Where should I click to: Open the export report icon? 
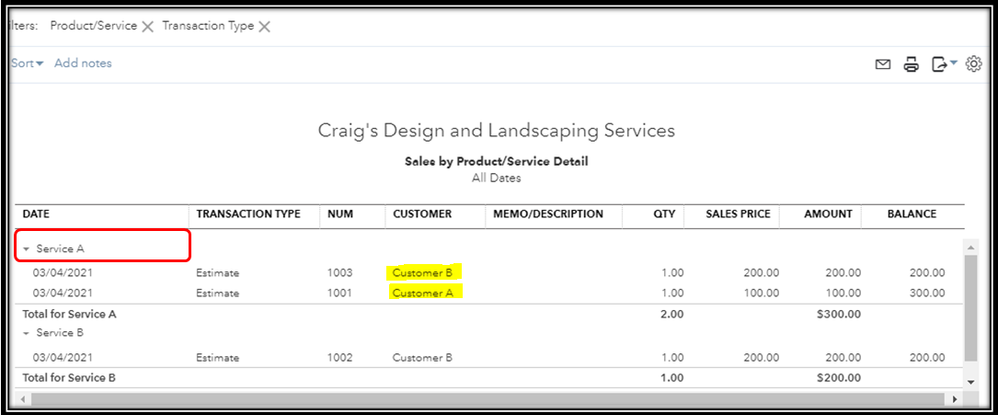pos(939,64)
